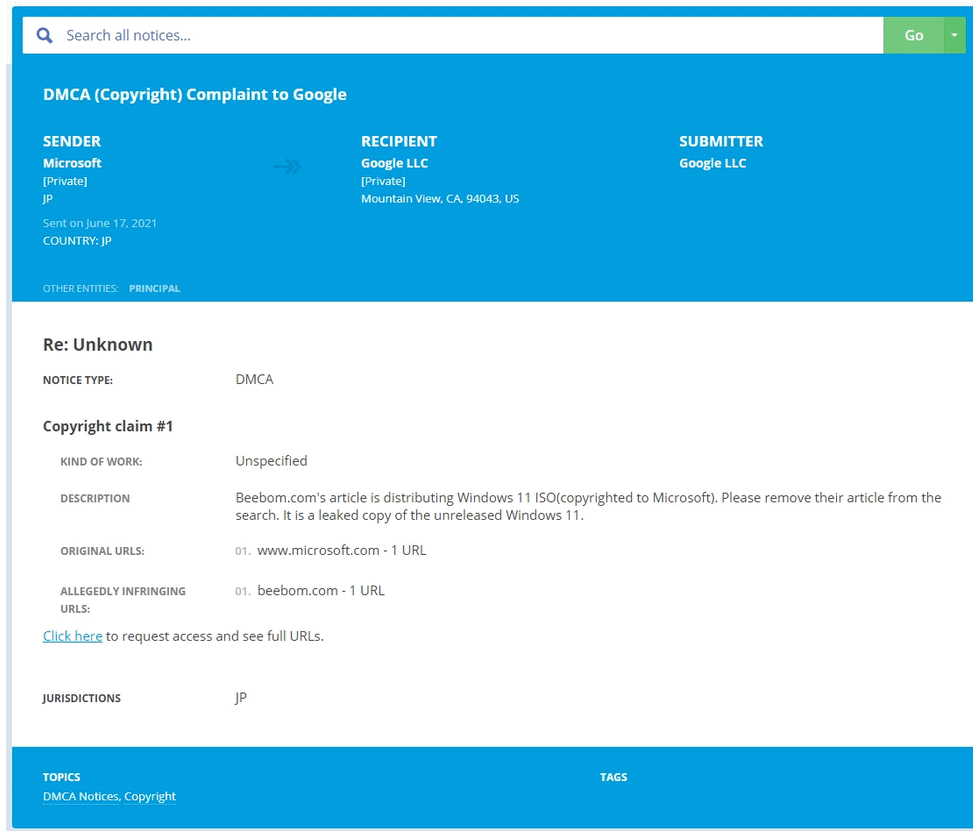Click the 'DESCRIPTION' label
Image resolution: width=973 pixels, height=832 pixels.
pyautogui.click(x=95, y=498)
